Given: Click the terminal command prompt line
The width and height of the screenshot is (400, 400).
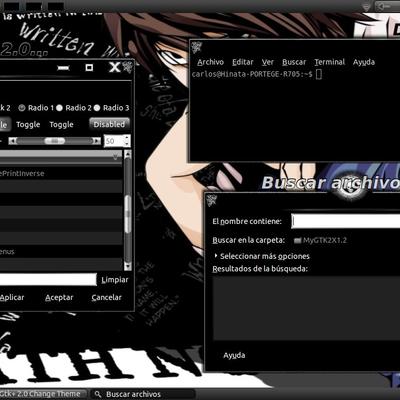Looking at the screenshot, I should tap(257, 74).
